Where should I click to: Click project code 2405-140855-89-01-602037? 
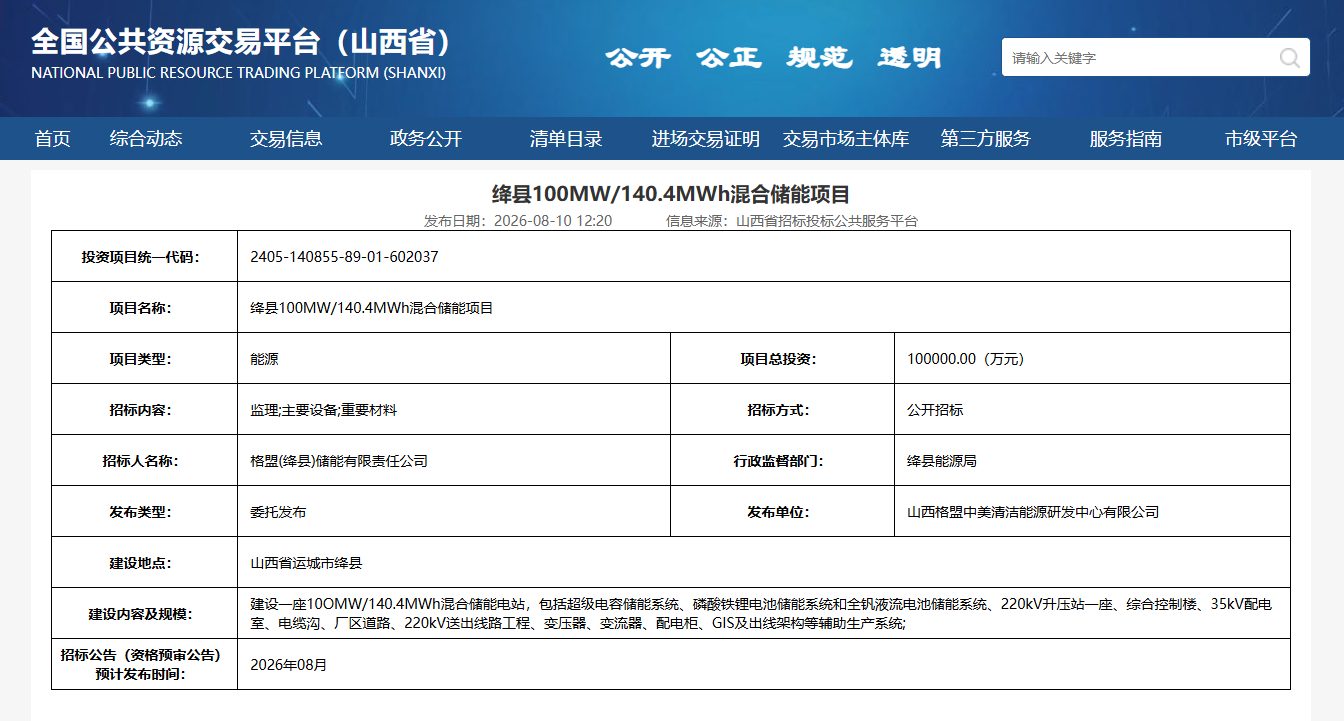click(344, 257)
